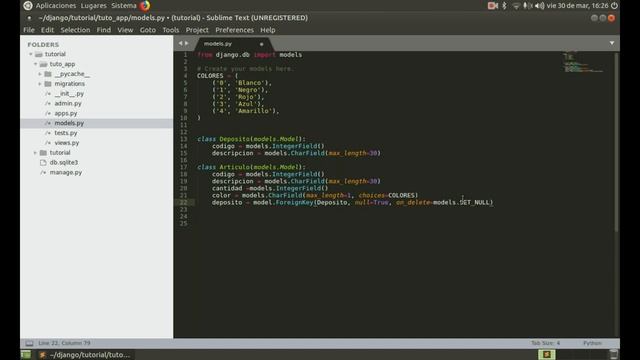The image size is (640, 360).
Task: Click the editor vertical scrollbar
Action: [x=616, y=143]
